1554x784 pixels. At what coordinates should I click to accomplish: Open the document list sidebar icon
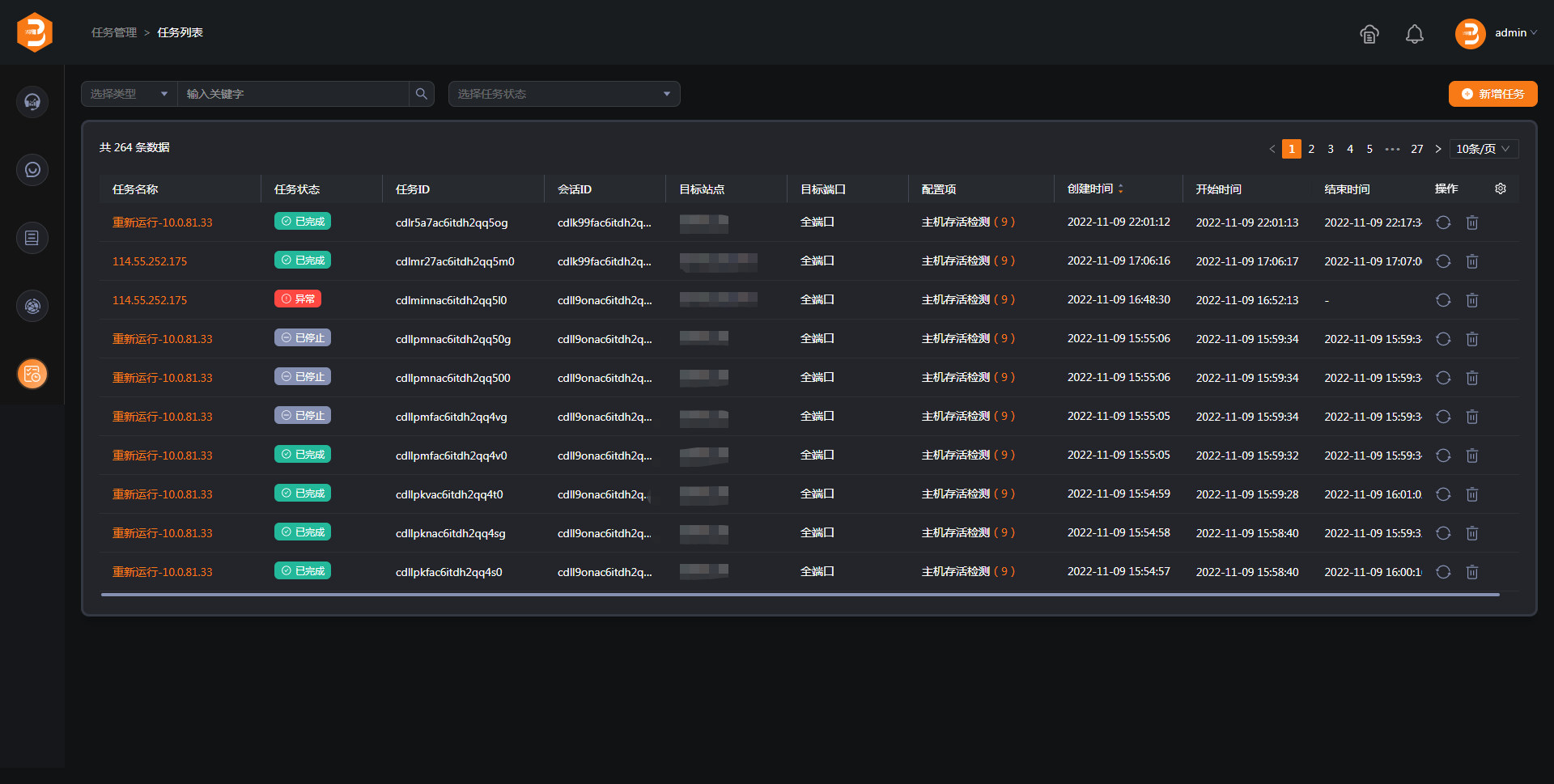point(32,238)
